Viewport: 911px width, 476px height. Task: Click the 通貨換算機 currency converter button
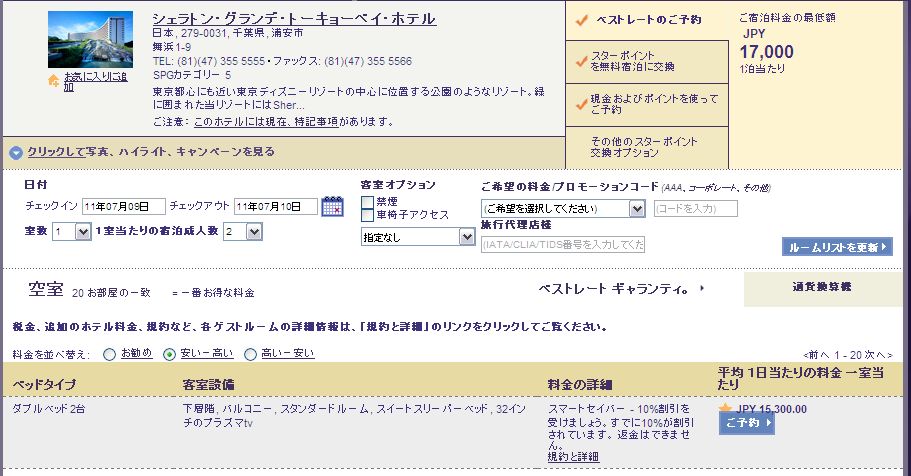822,287
